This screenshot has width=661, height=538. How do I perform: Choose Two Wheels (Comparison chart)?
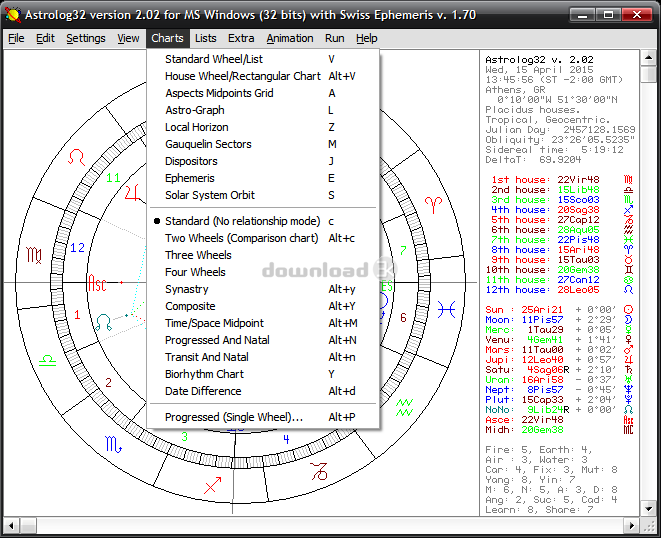[x=263, y=238]
